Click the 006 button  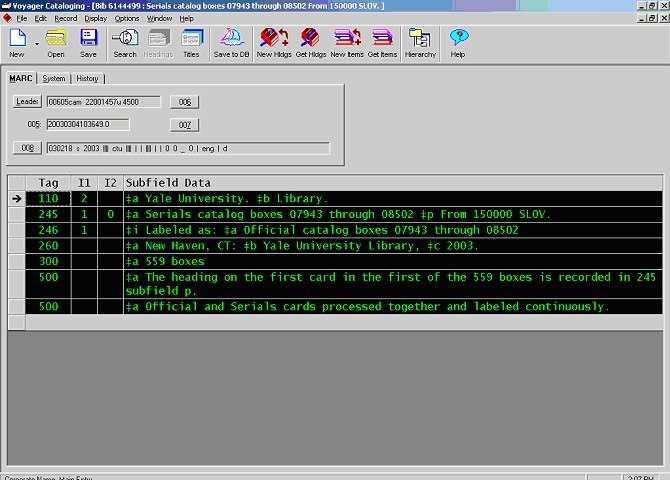185,102
